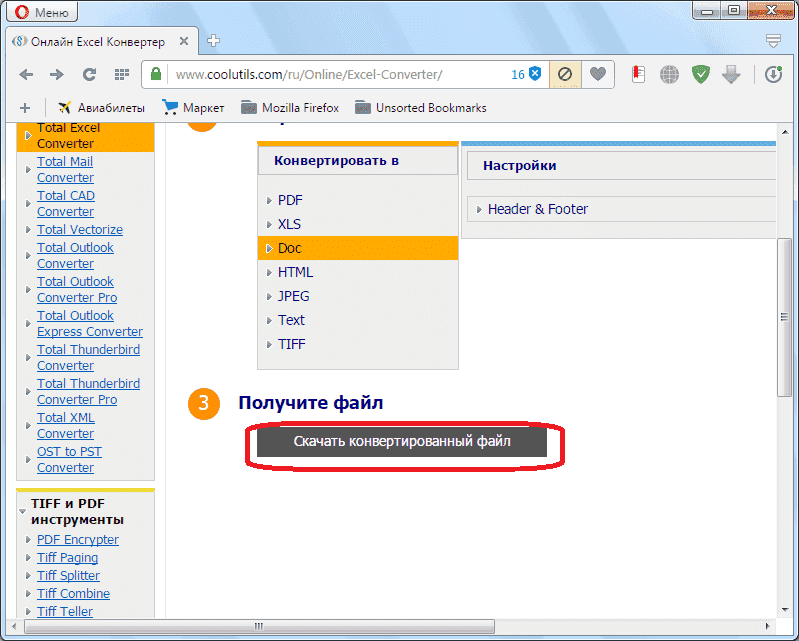799x641 pixels.
Task: Click the ad blocker shield badge in address bar
Action: pyautogui.click(x=535, y=75)
